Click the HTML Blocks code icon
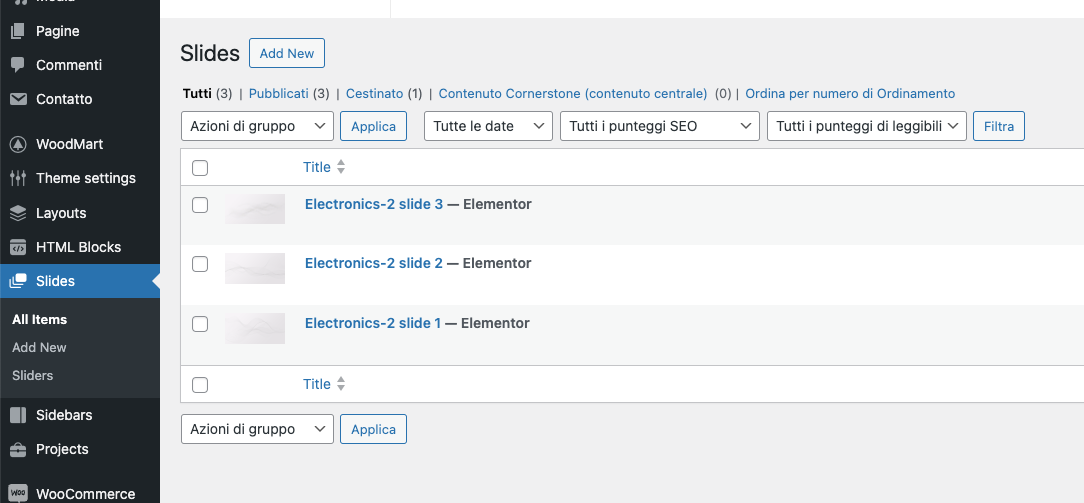1084x503 pixels. coord(18,247)
